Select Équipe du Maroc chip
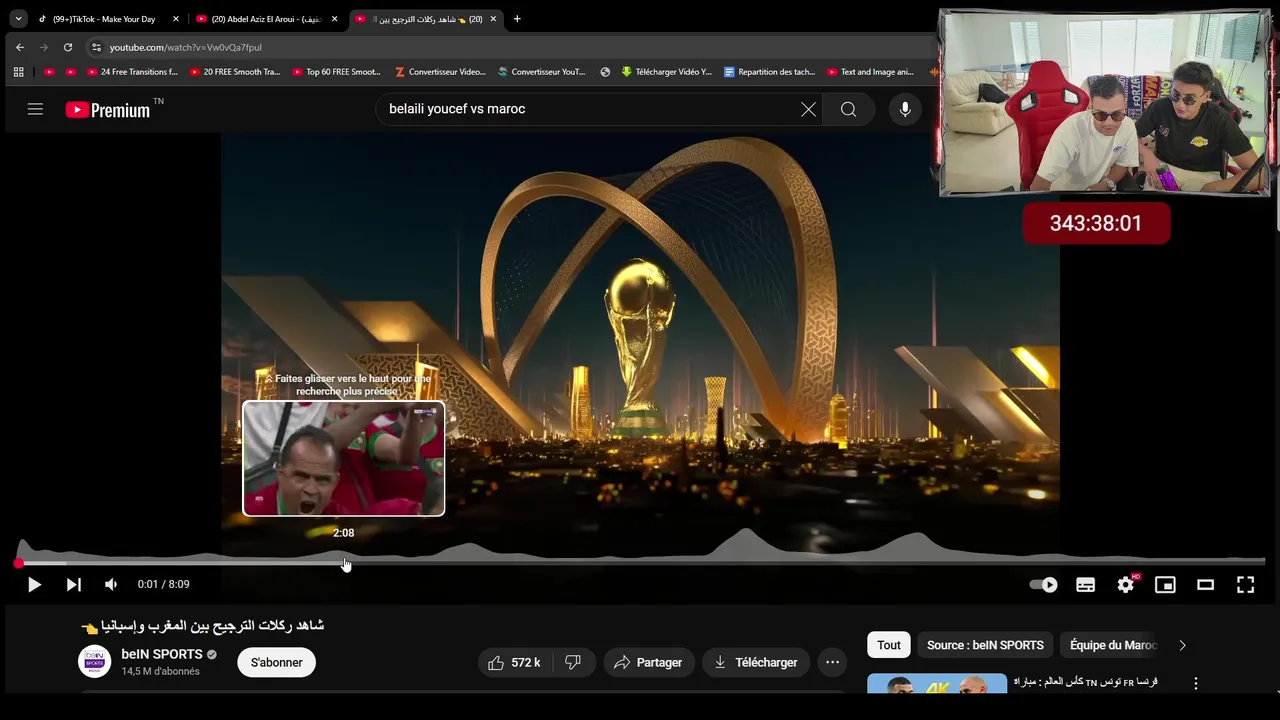This screenshot has height=720, width=1280. pos(1113,645)
